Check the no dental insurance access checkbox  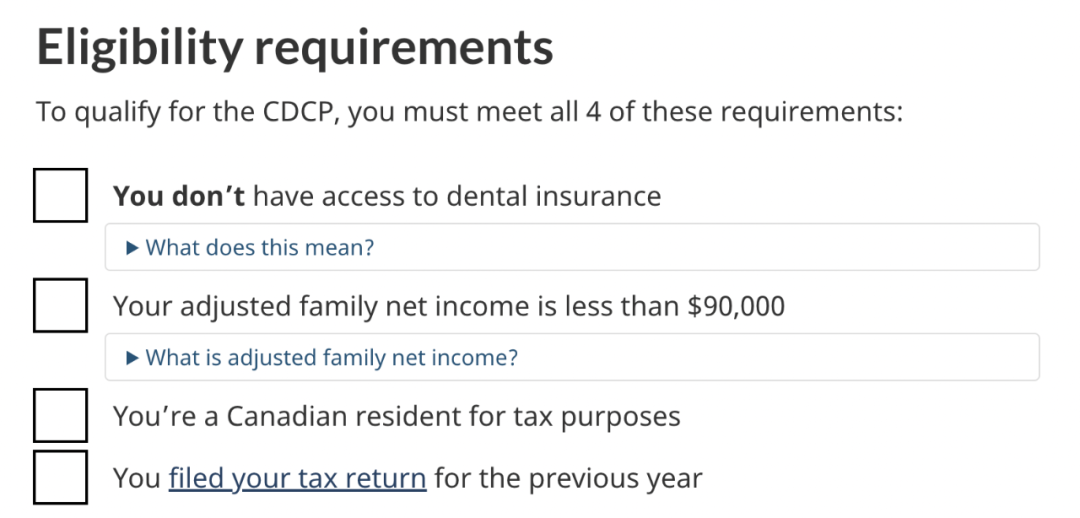pyautogui.click(x=60, y=195)
